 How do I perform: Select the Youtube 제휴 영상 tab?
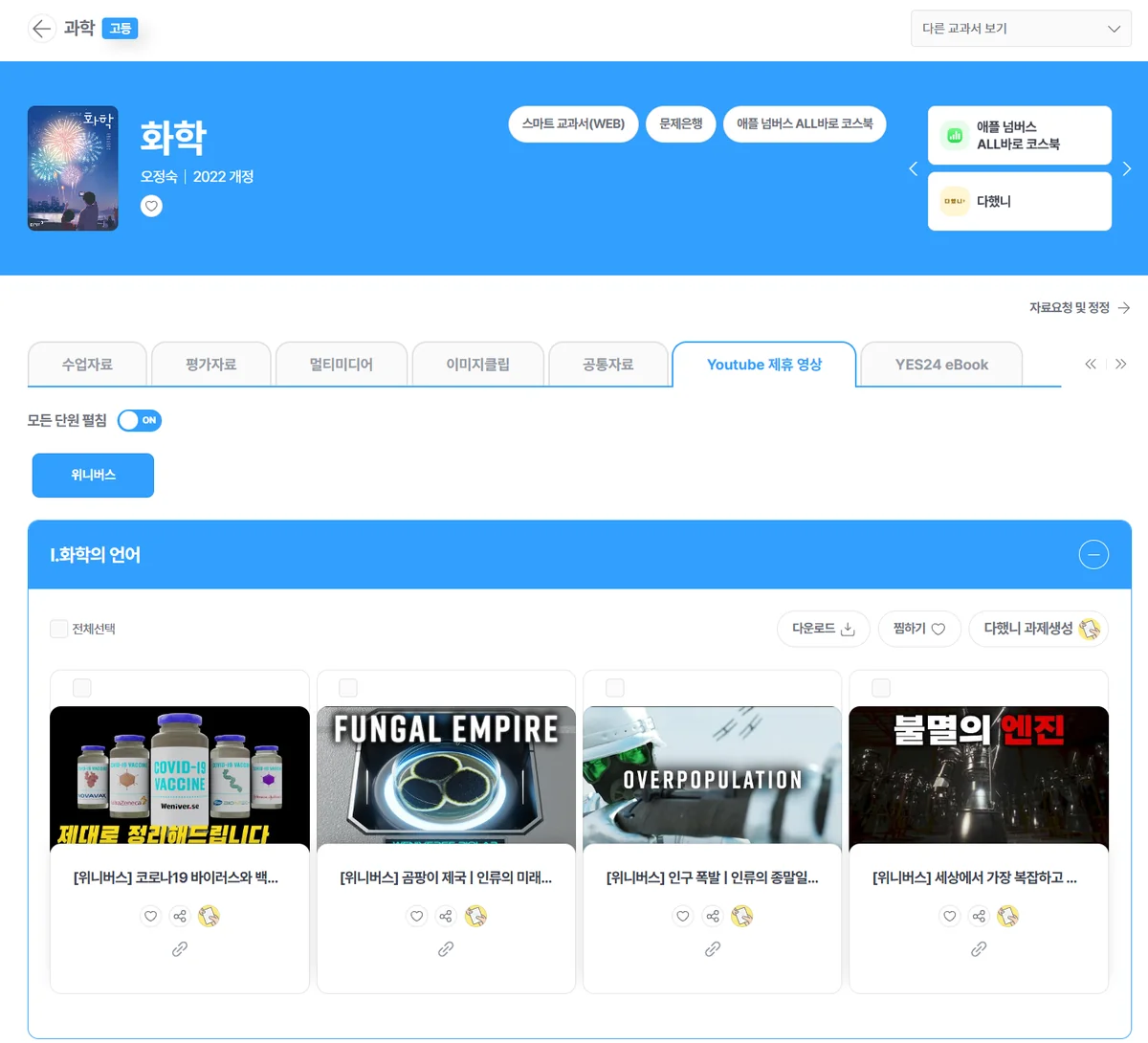click(764, 365)
